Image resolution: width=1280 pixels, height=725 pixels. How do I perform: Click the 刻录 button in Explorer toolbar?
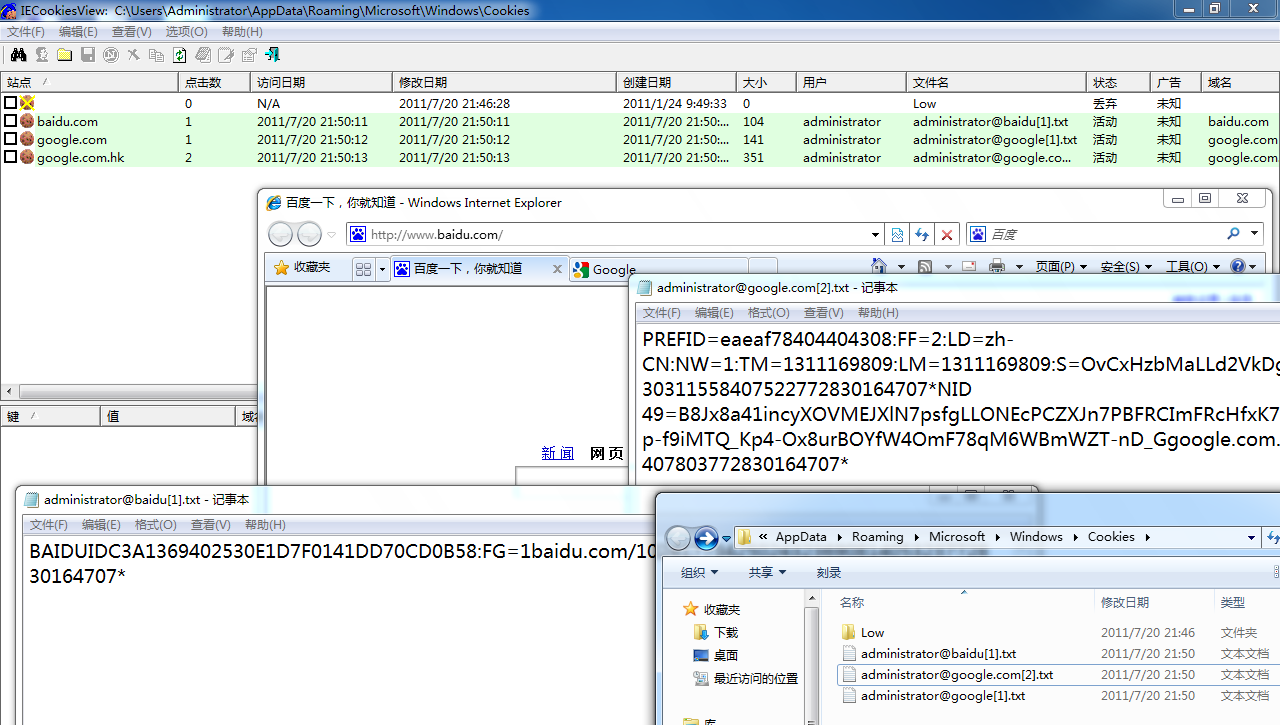point(829,573)
